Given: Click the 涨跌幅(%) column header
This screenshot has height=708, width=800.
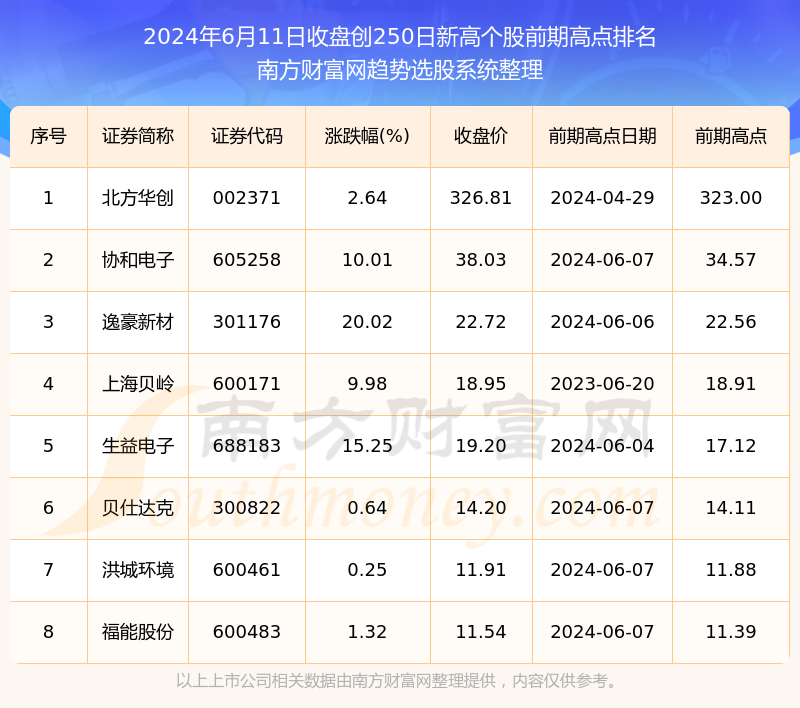Looking at the screenshot, I should (367, 136).
